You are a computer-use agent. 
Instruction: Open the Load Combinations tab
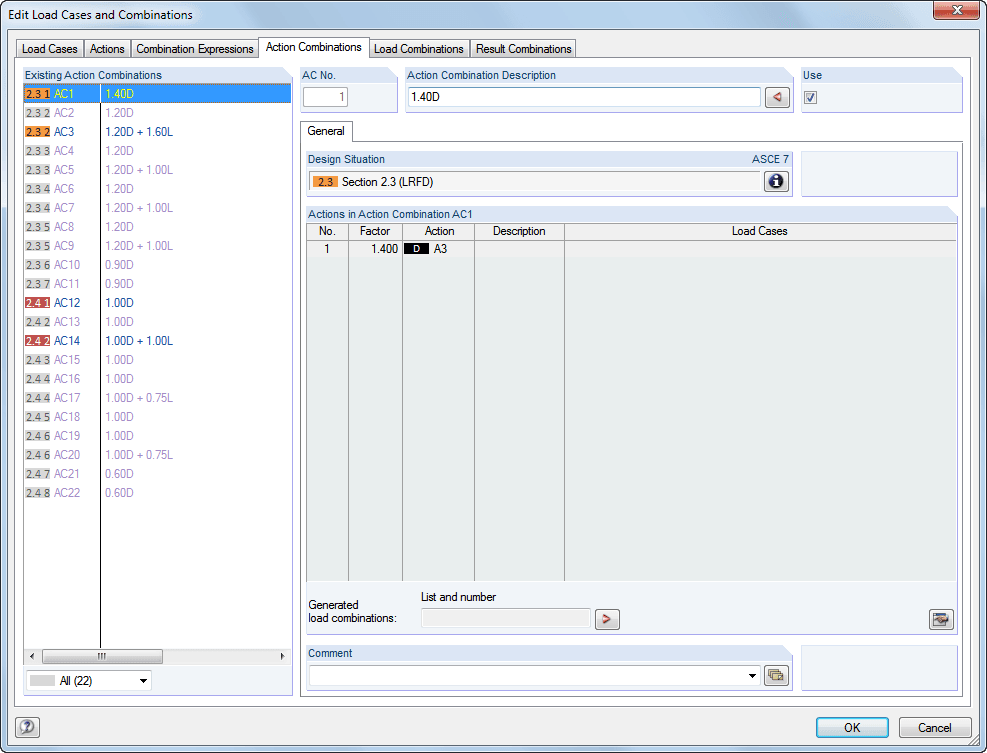click(419, 48)
